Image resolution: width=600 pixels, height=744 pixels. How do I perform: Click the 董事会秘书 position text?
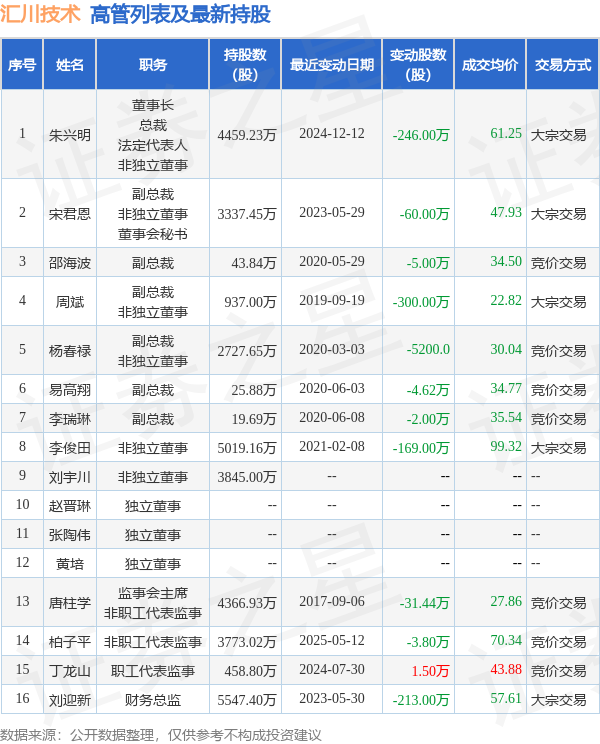153,234
